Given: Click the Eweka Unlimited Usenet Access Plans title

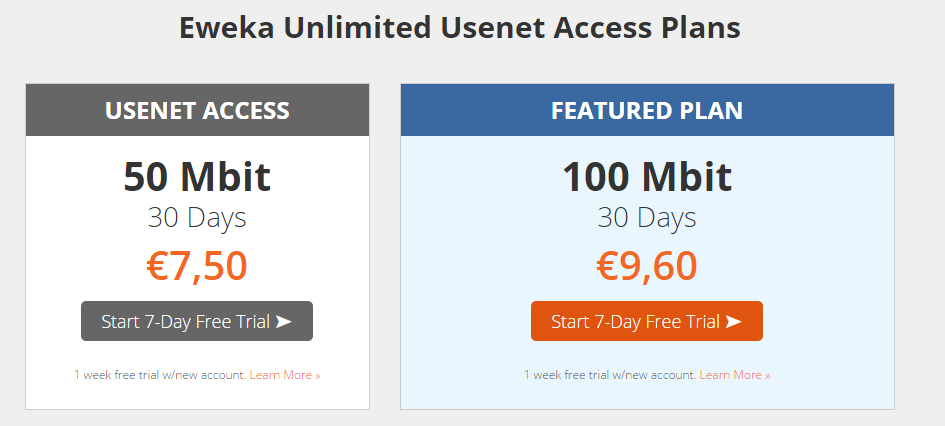Looking at the screenshot, I should pos(460,28).
